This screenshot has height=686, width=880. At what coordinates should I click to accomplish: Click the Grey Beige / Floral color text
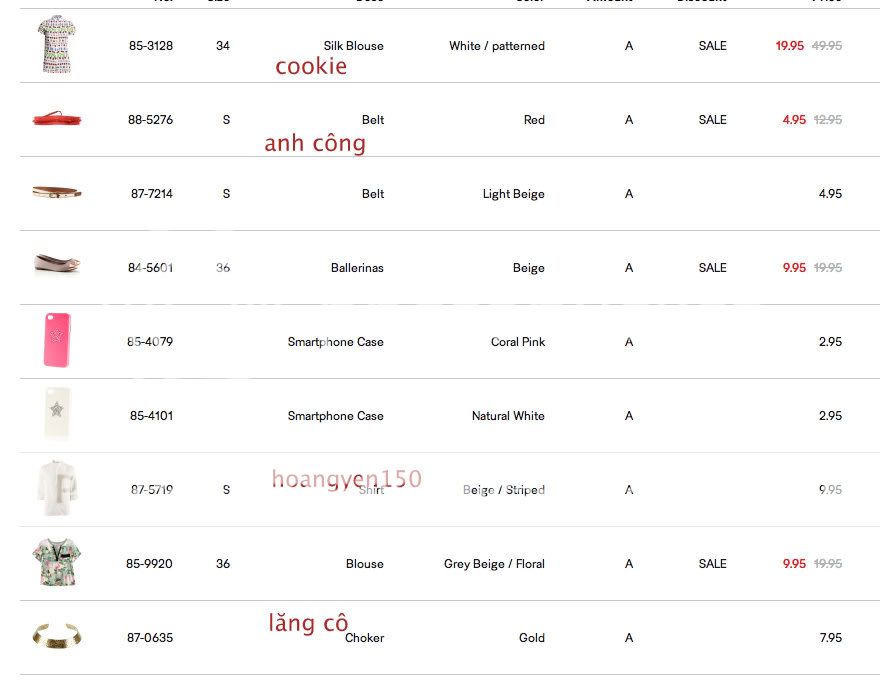(x=494, y=564)
